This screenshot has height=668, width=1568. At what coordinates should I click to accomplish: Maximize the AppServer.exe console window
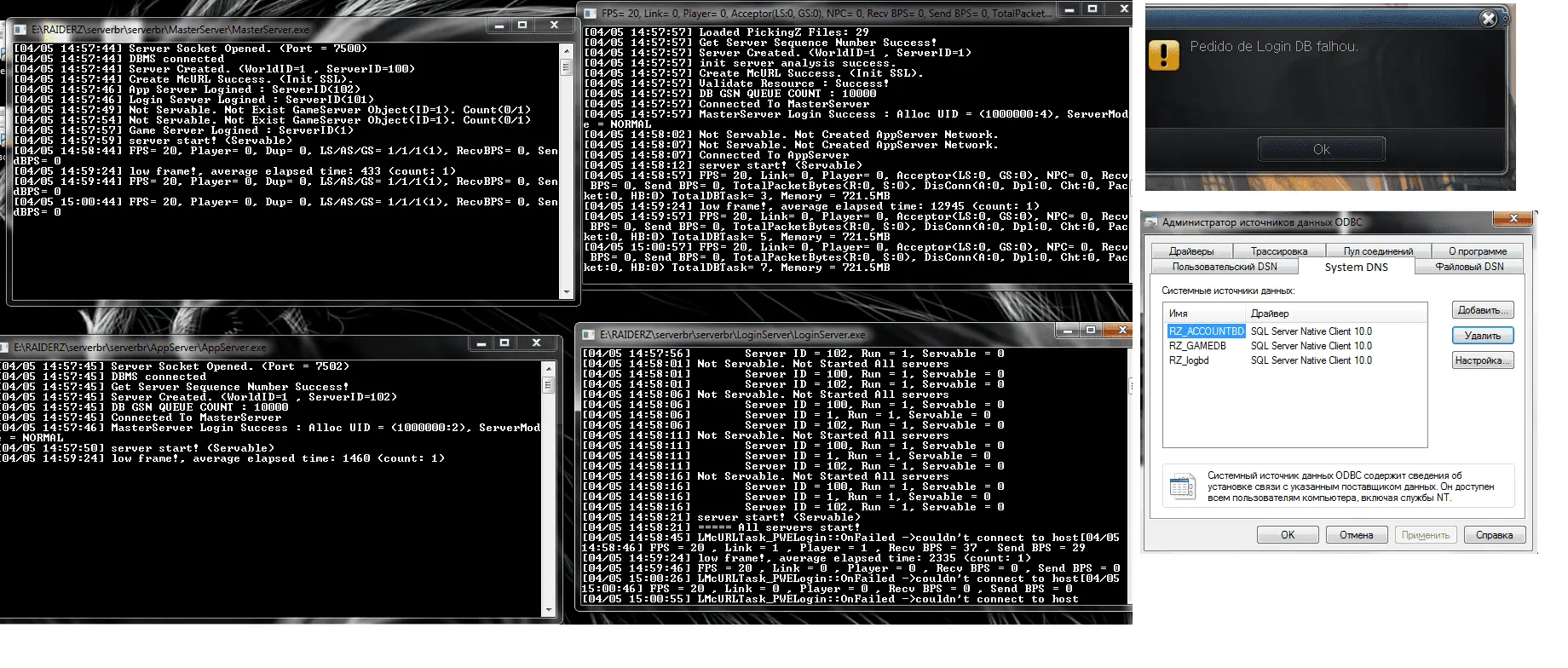[504, 343]
